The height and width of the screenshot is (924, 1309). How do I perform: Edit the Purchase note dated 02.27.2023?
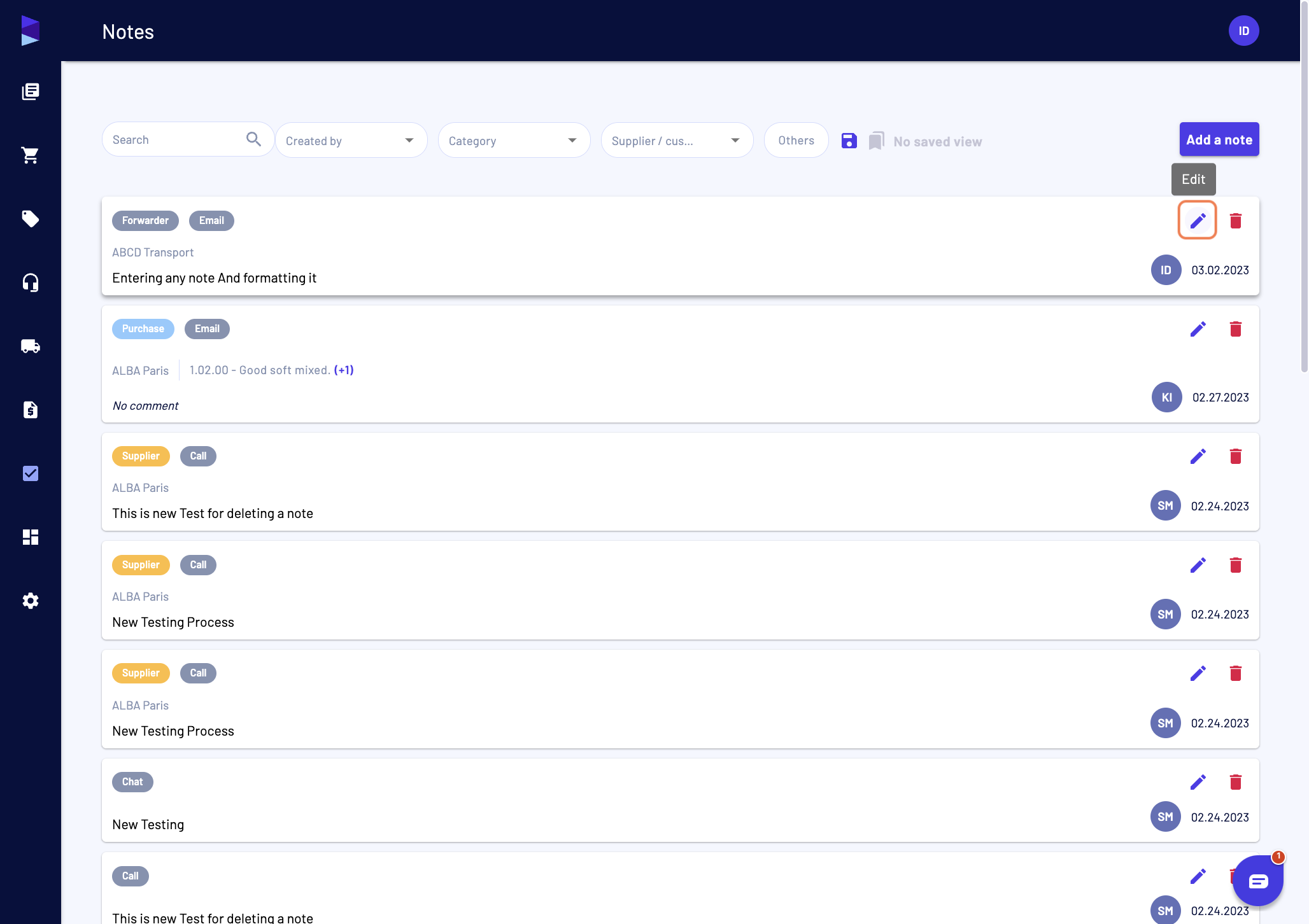(1198, 329)
